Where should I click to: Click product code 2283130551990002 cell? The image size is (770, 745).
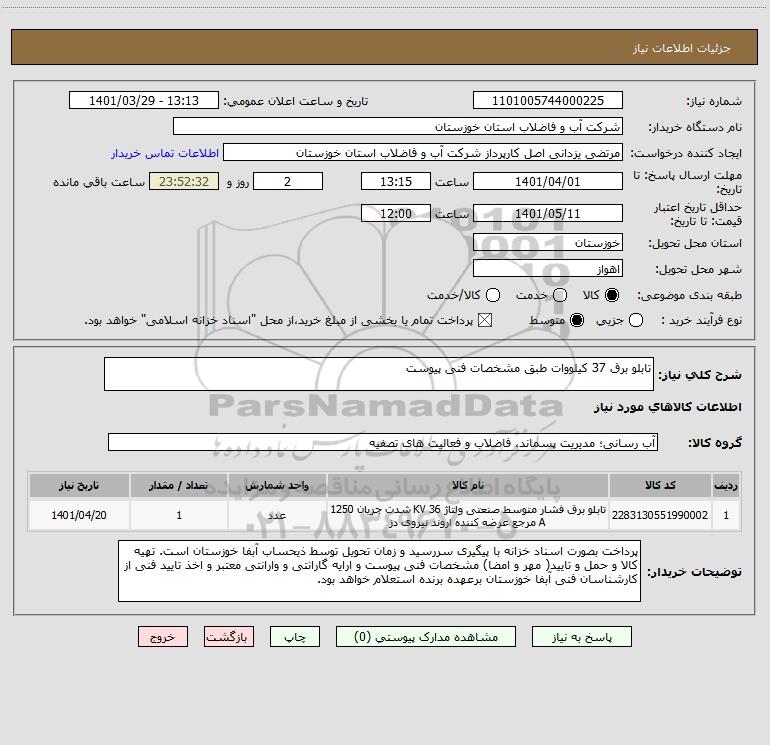(x=660, y=515)
